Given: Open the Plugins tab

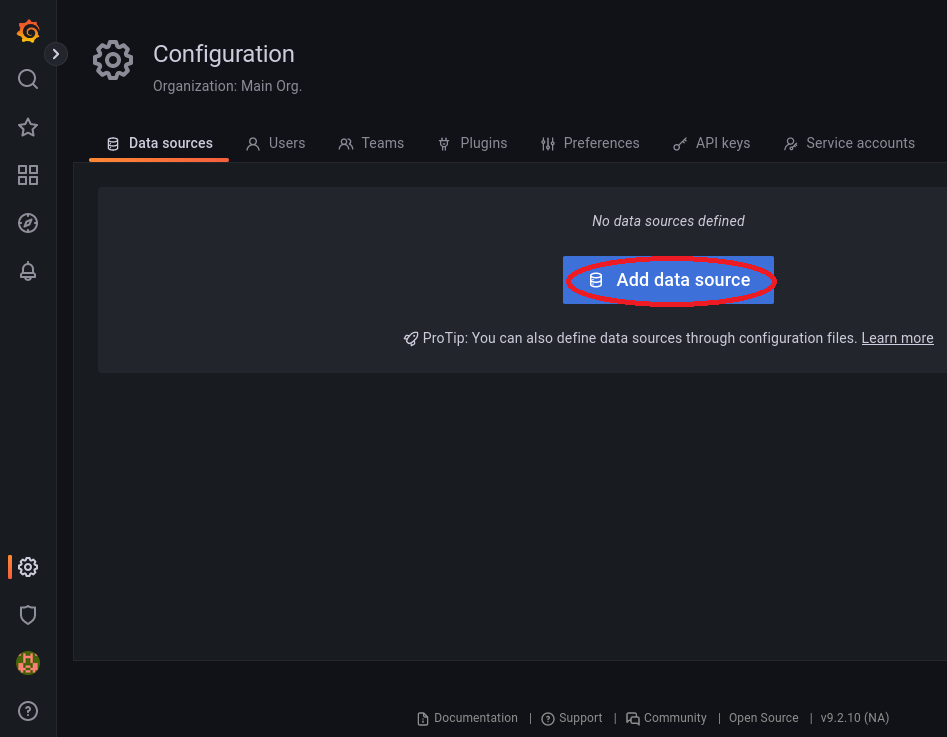Looking at the screenshot, I should [472, 143].
